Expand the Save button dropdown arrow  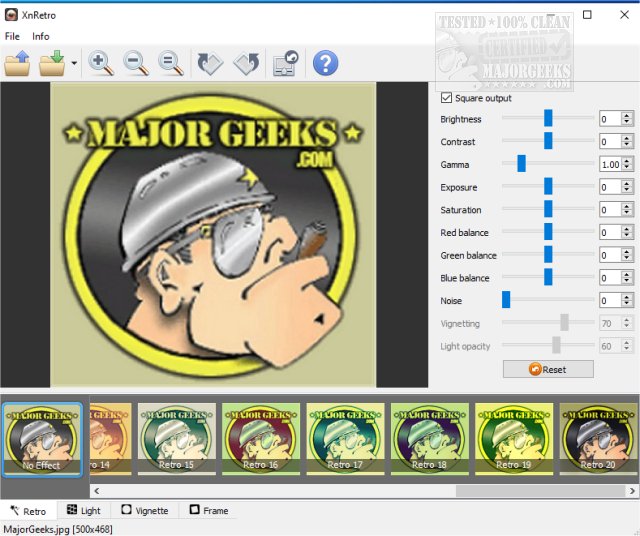(x=74, y=64)
